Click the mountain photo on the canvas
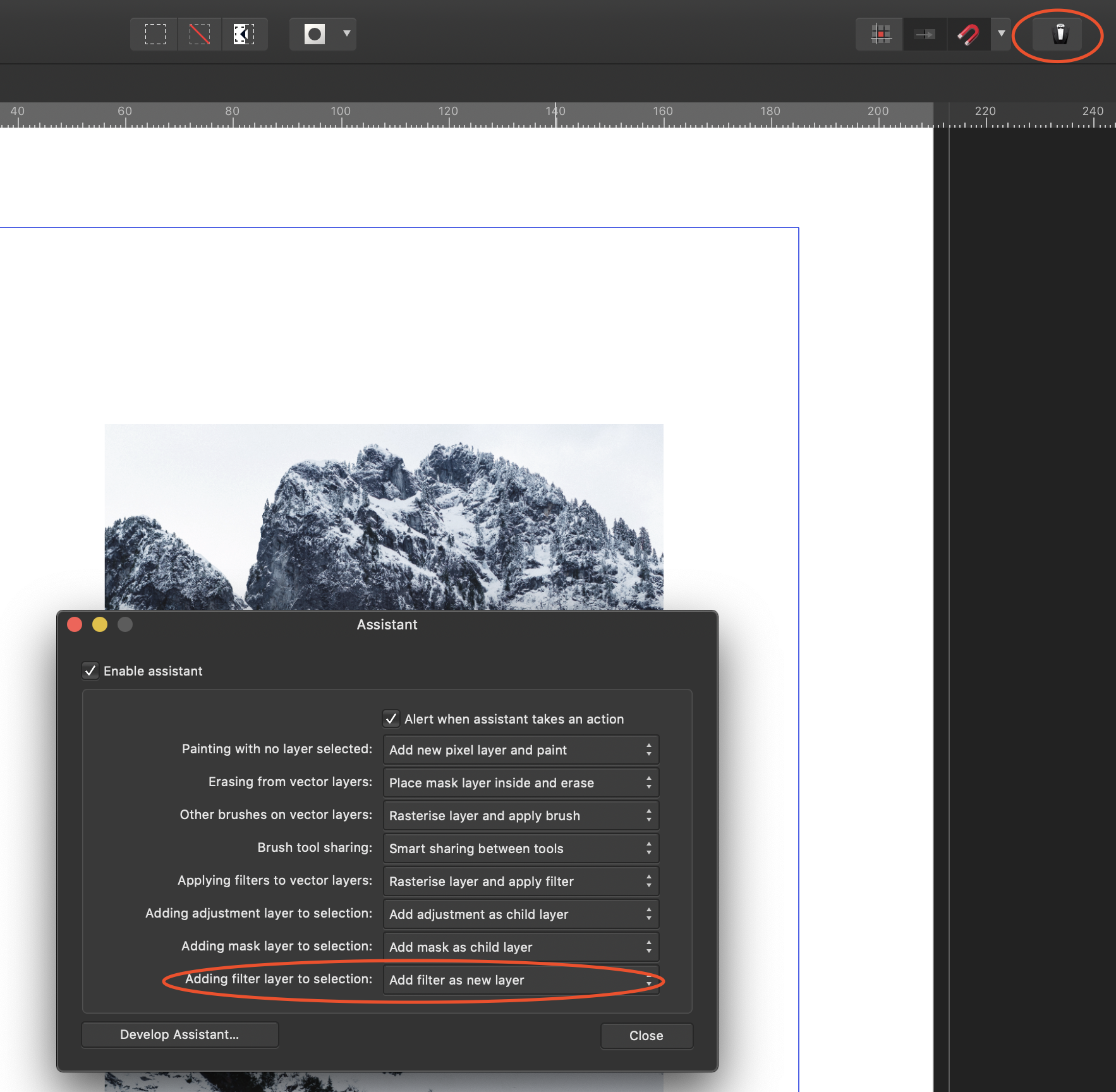 click(x=384, y=517)
